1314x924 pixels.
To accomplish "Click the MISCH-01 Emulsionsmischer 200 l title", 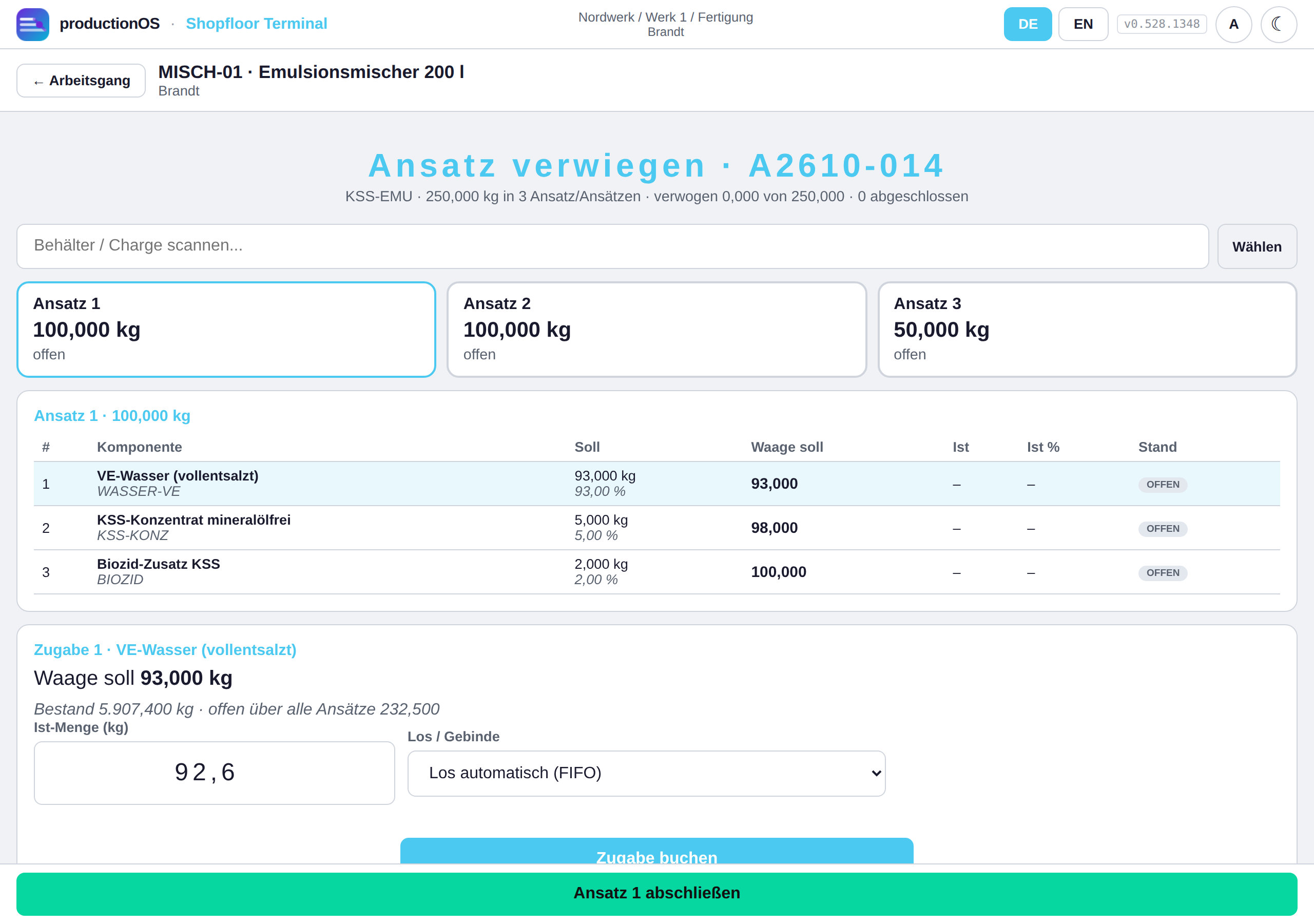I will click(311, 72).
